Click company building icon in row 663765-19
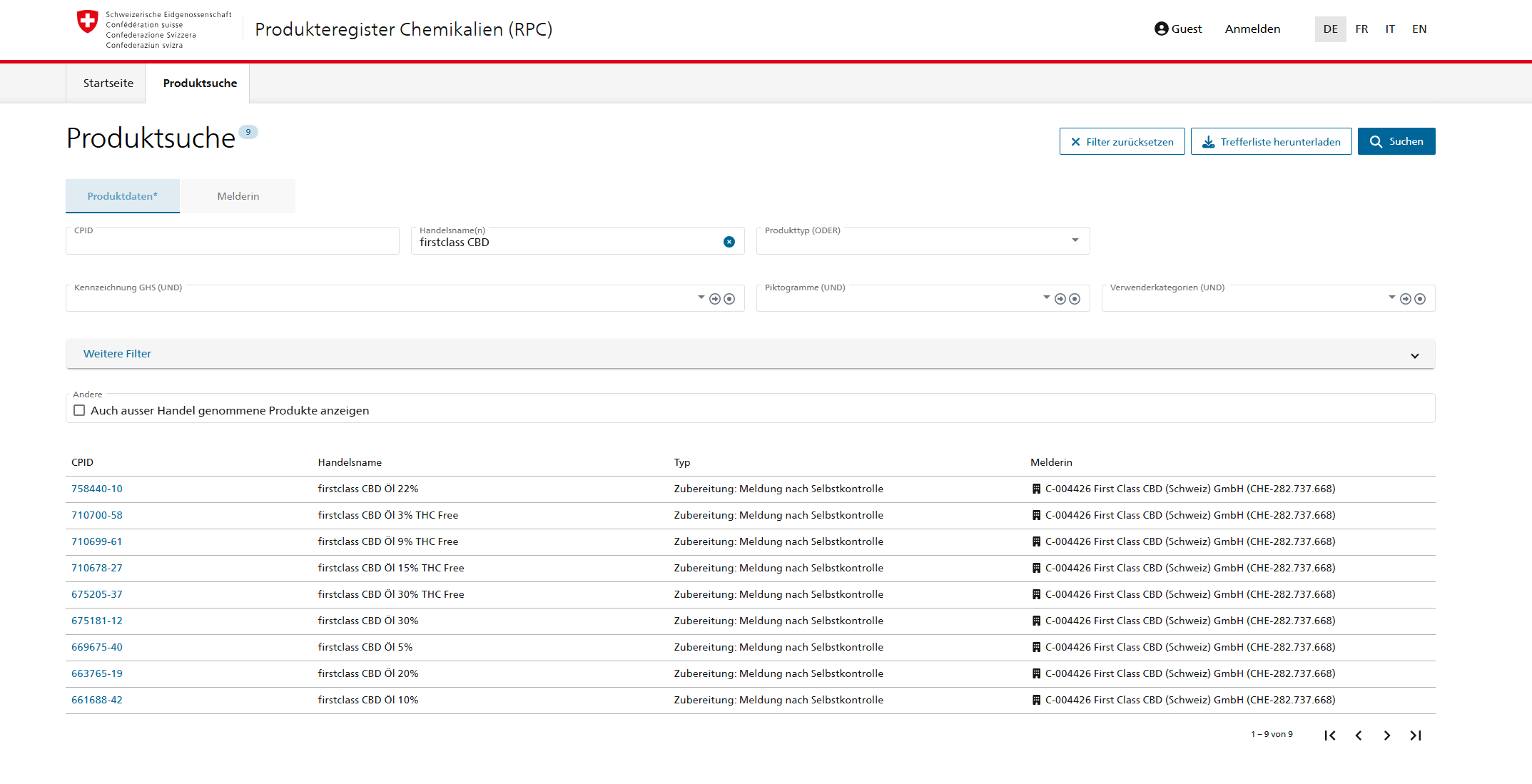 1036,673
